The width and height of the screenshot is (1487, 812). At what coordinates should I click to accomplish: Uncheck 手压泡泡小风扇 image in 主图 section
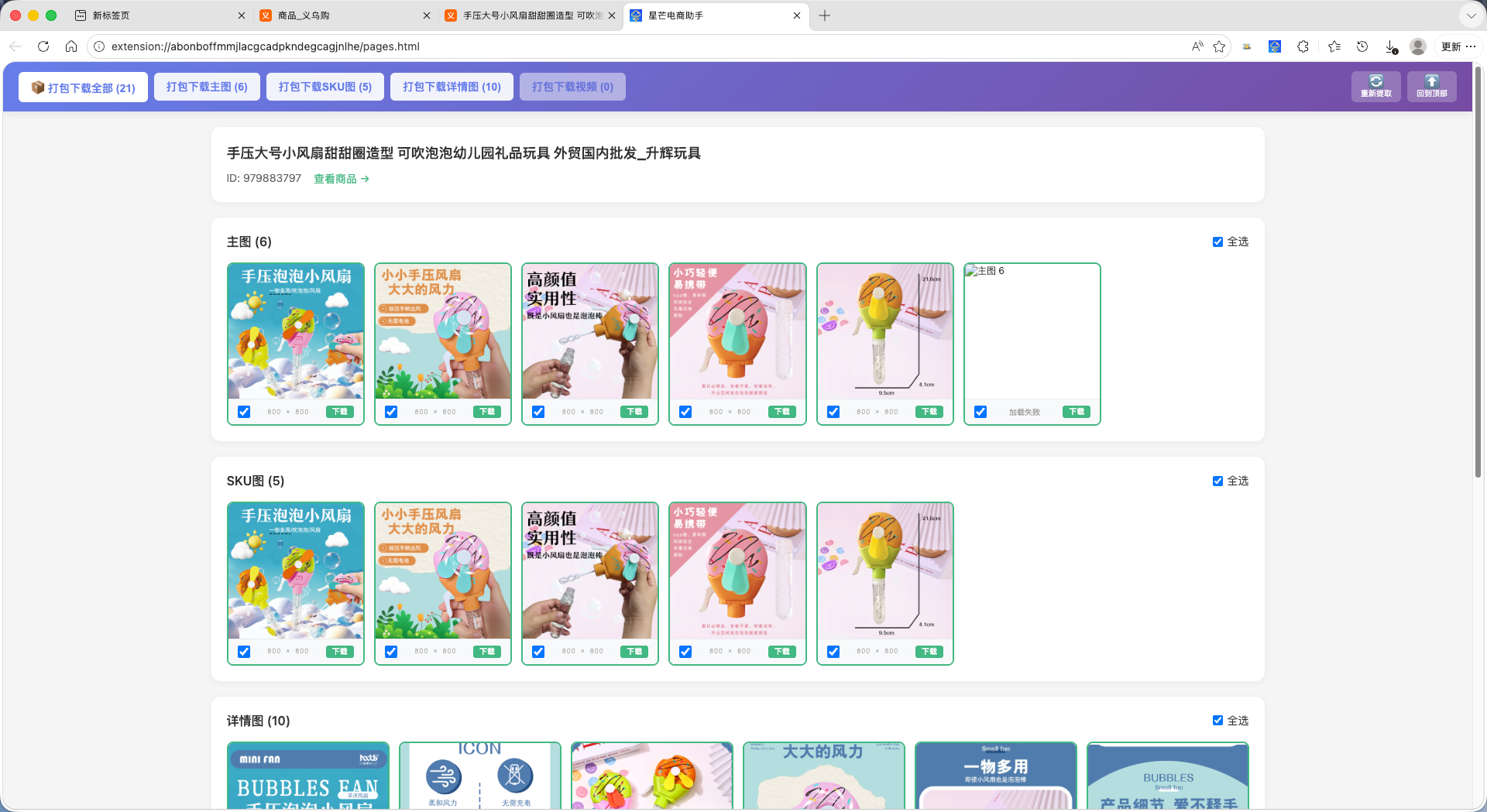pyautogui.click(x=244, y=412)
